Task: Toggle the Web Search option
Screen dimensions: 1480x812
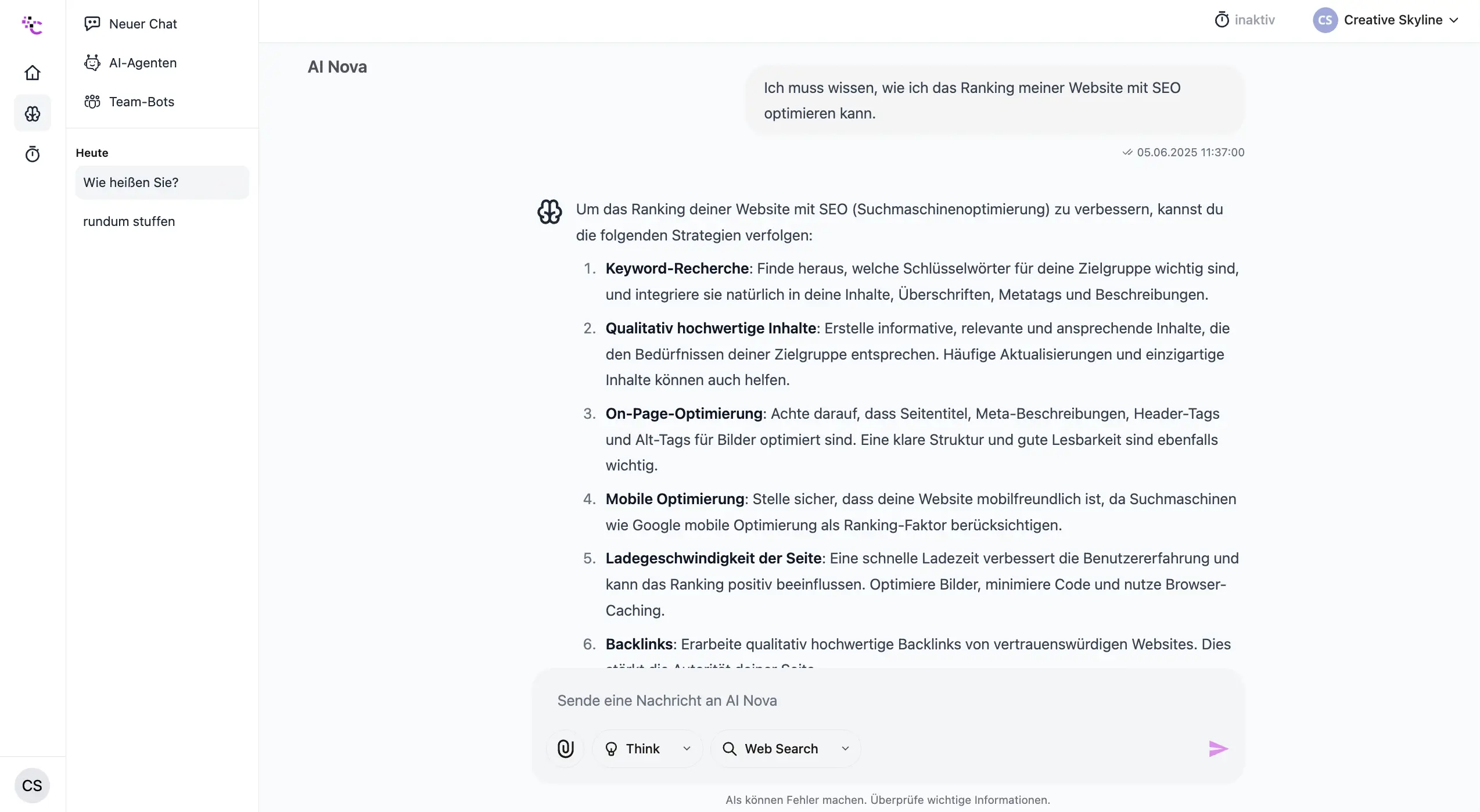Action: coord(771,749)
